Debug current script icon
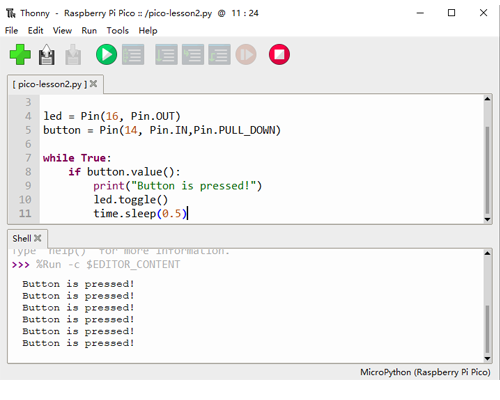This screenshot has width=500, height=400. click(x=133, y=54)
